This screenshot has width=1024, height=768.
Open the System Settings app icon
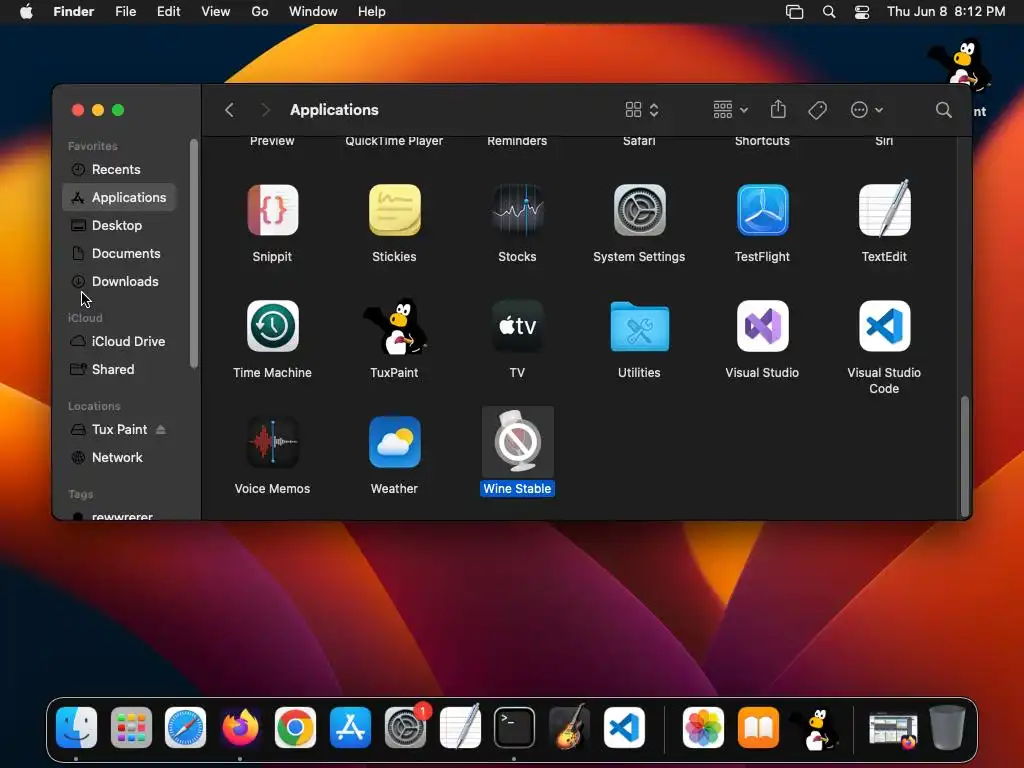point(639,210)
